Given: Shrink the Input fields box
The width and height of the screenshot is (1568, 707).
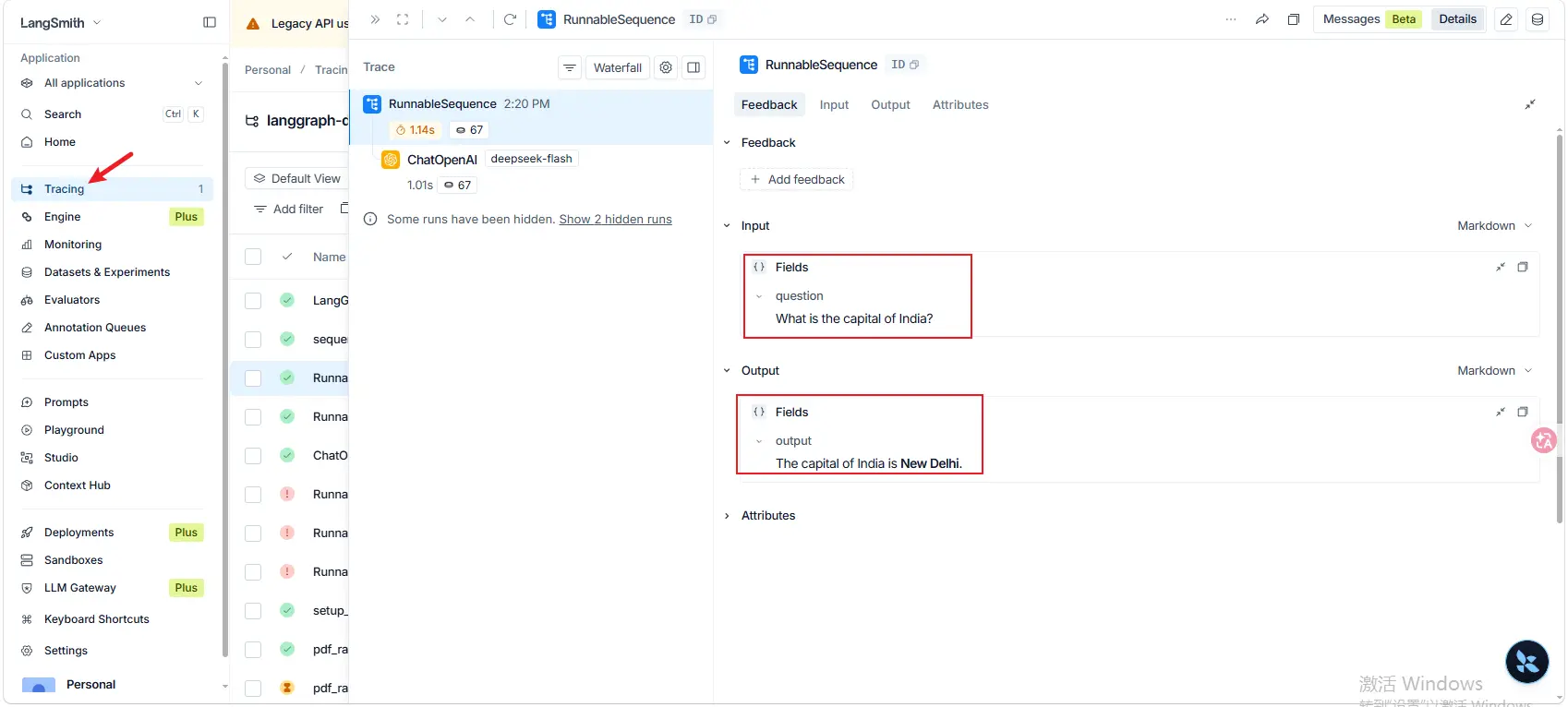Looking at the screenshot, I should pyautogui.click(x=1501, y=267).
